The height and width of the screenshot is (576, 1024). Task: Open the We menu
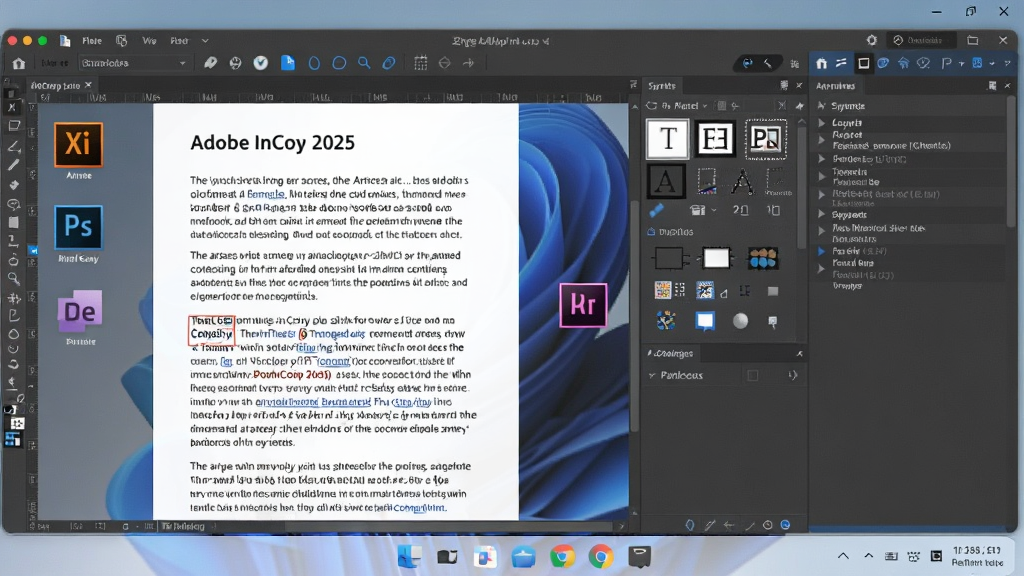point(150,40)
